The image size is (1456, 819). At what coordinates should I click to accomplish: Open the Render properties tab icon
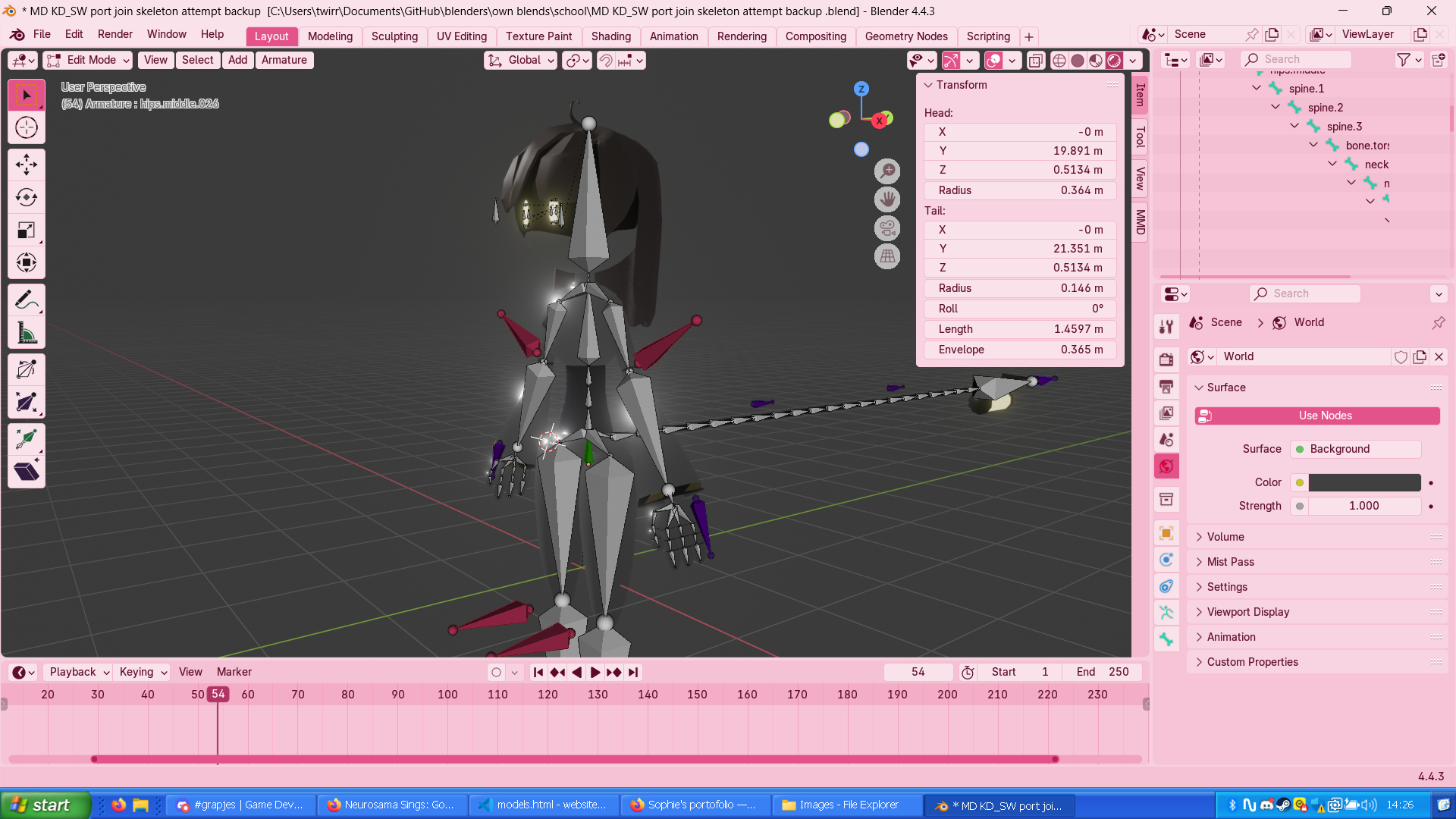tap(1166, 359)
